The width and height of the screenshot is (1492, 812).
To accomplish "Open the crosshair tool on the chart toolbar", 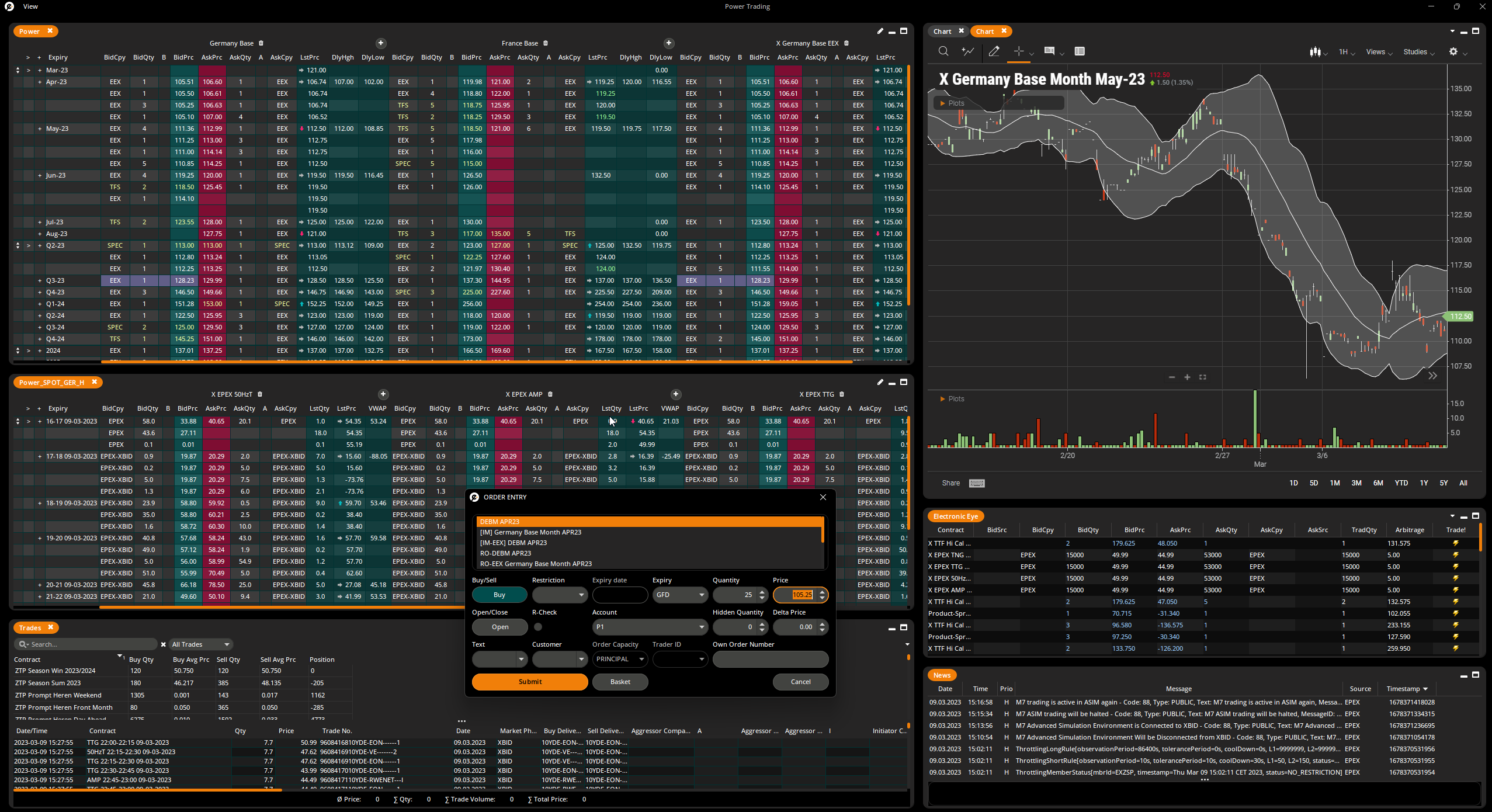I will tap(1019, 51).
